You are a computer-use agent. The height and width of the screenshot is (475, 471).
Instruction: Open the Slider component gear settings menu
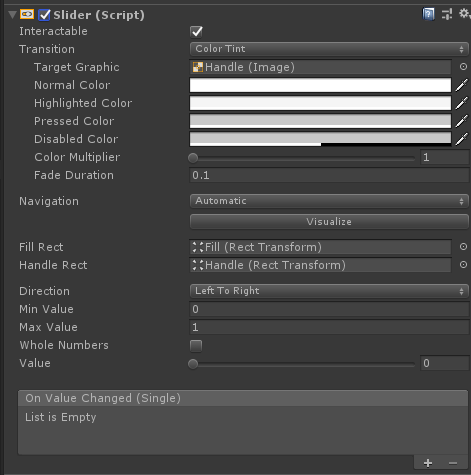click(464, 14)
